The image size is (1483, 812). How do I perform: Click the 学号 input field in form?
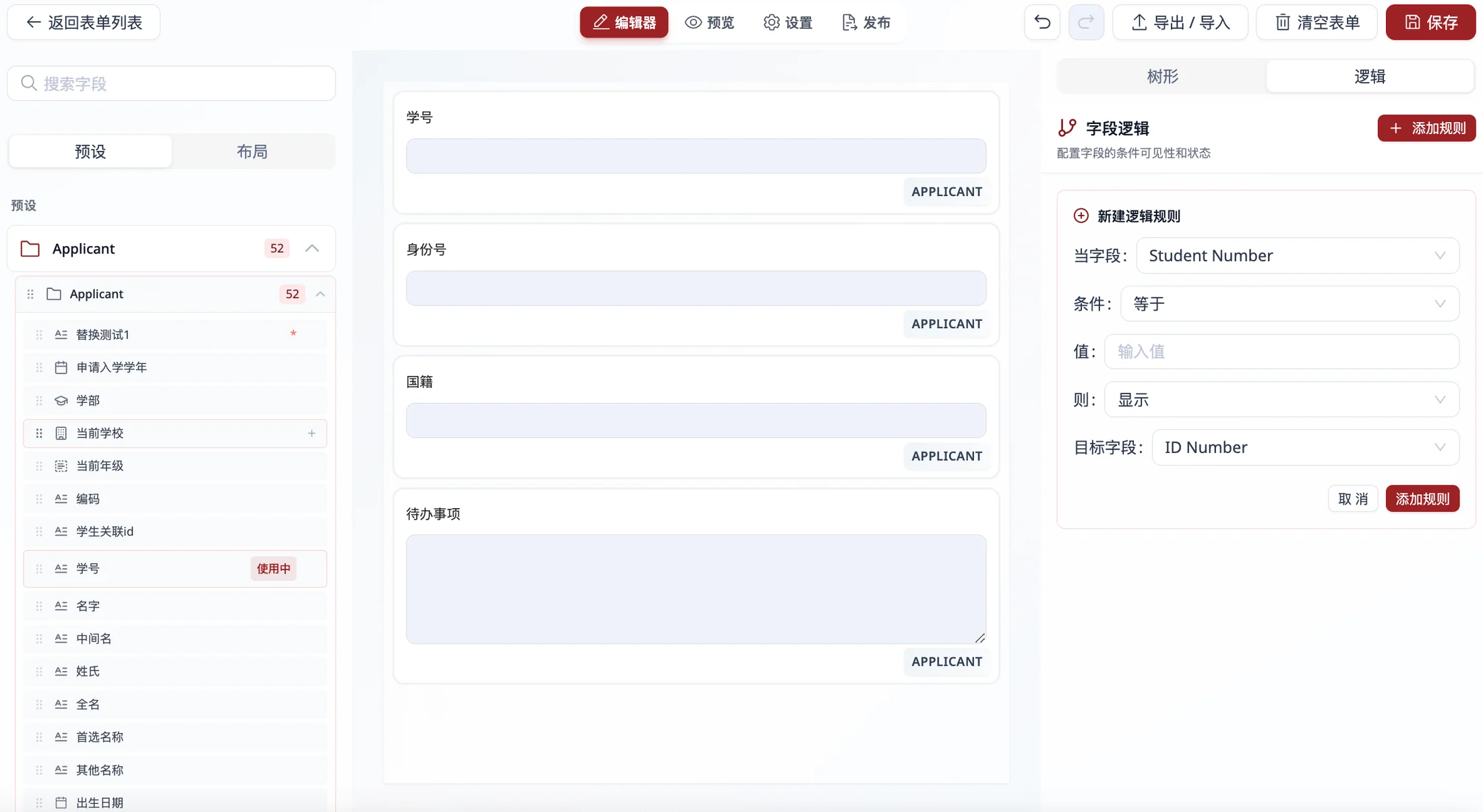tap(696, 156)
